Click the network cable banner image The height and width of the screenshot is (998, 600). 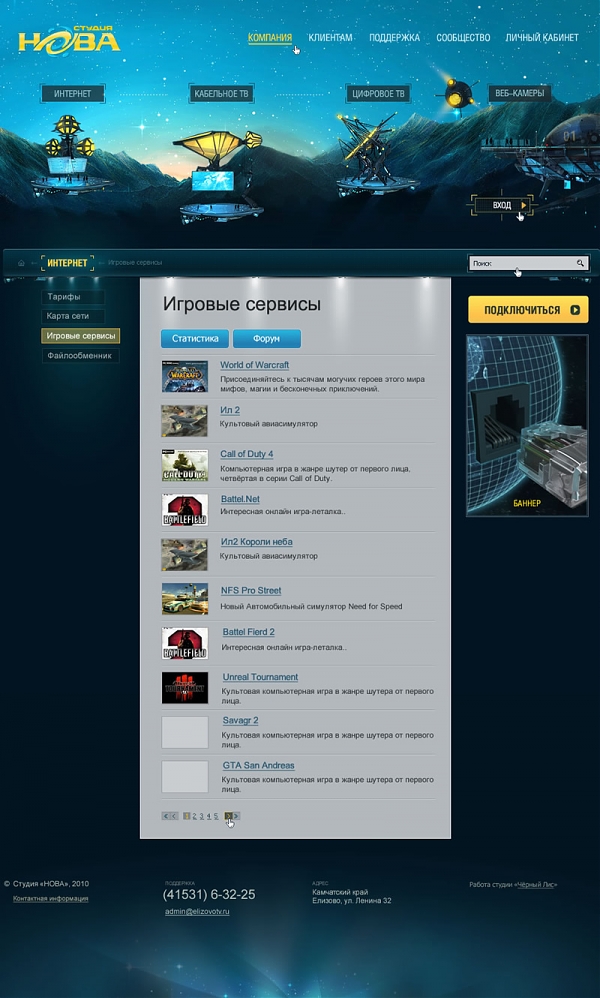tap(527, 425)
